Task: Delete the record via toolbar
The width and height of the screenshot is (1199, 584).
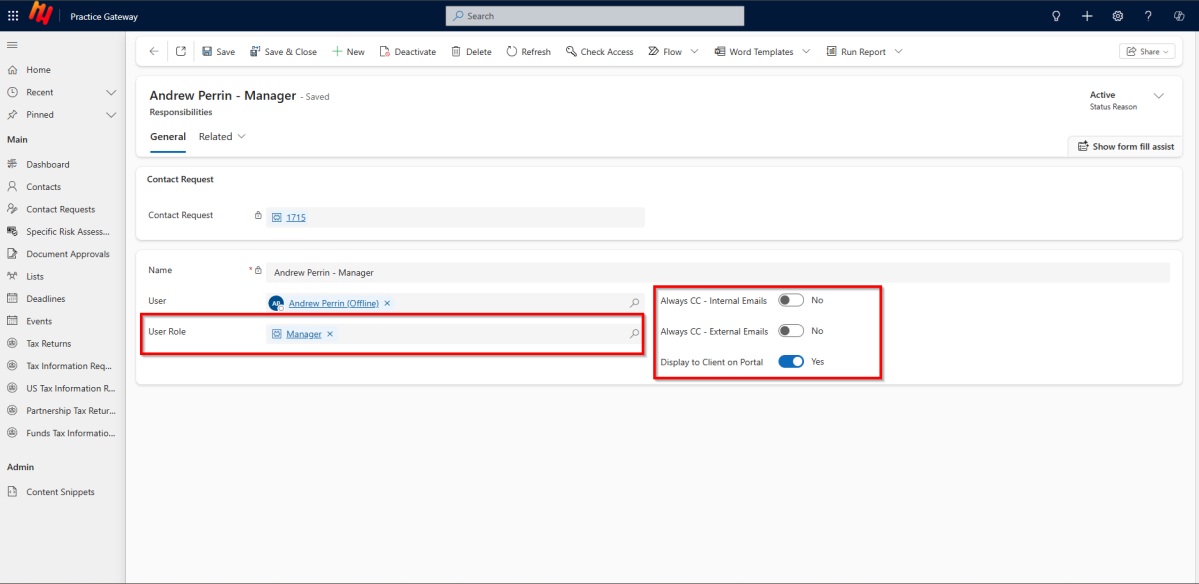Action: pos(471,51)
